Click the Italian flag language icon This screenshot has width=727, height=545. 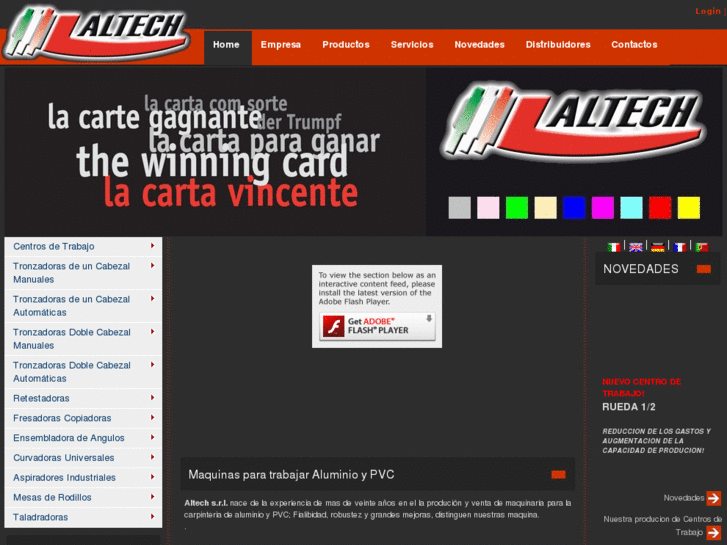(613, 247)
